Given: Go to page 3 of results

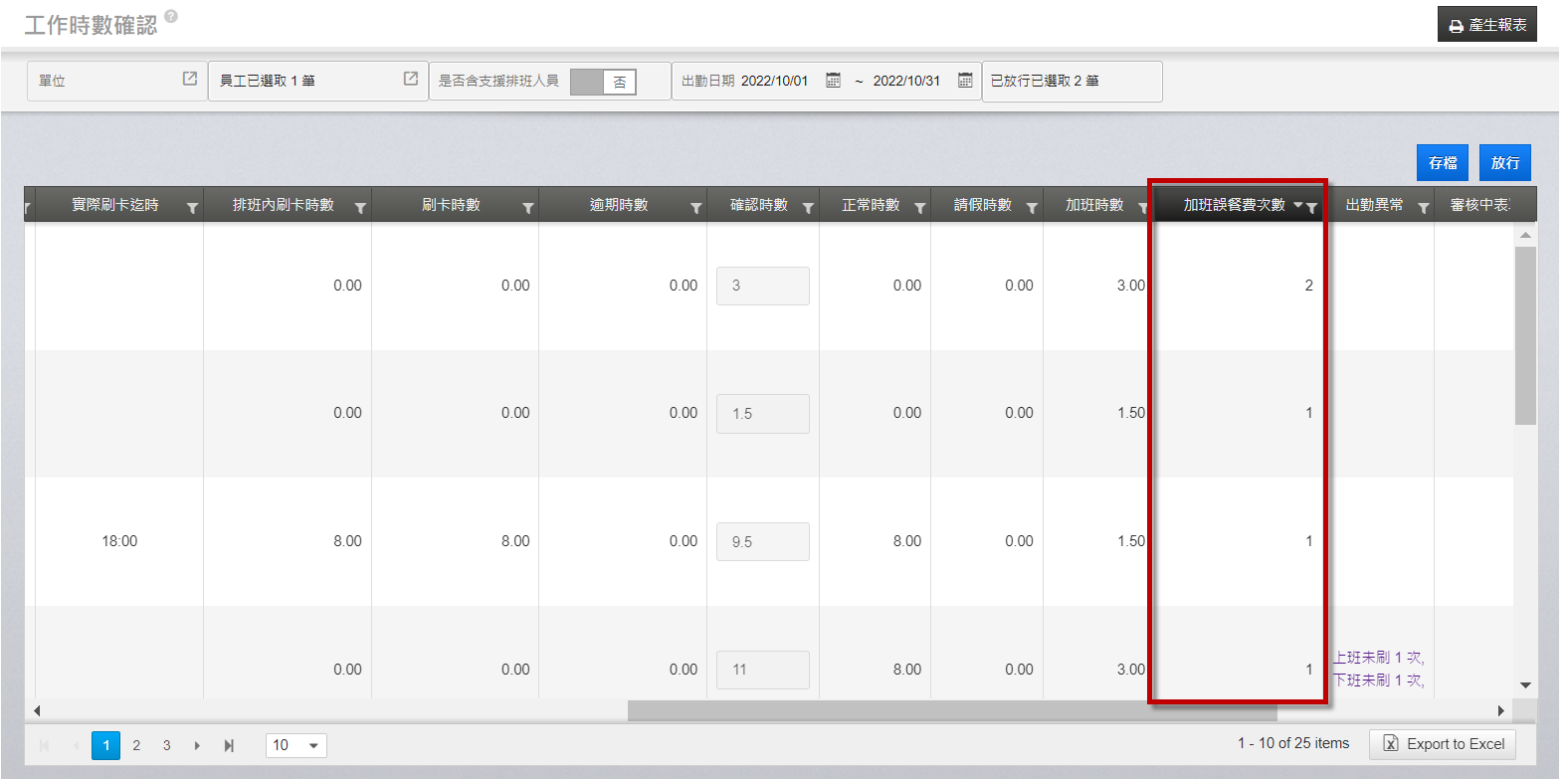Looking at the screenshot, I should [x=166, y=745].
